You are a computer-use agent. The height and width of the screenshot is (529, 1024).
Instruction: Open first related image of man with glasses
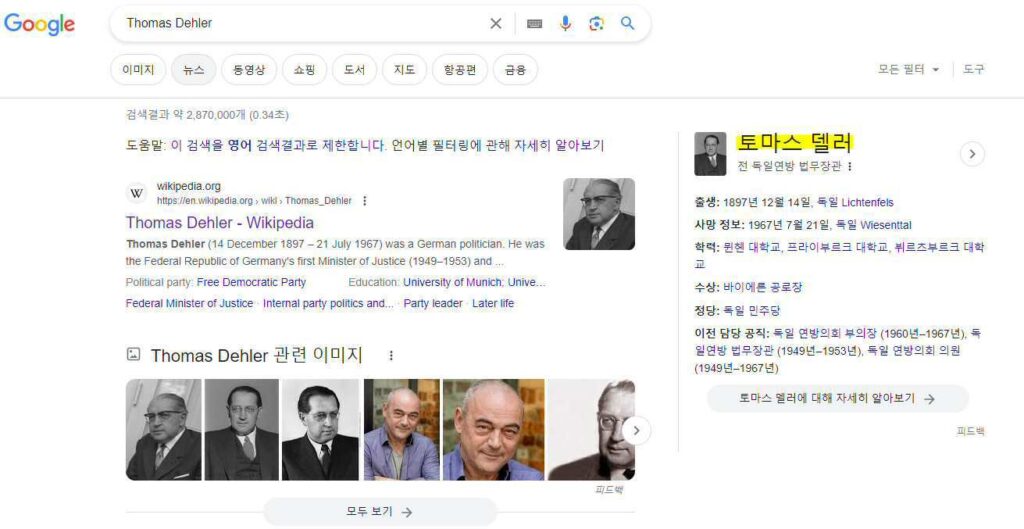tap(164, 430)
